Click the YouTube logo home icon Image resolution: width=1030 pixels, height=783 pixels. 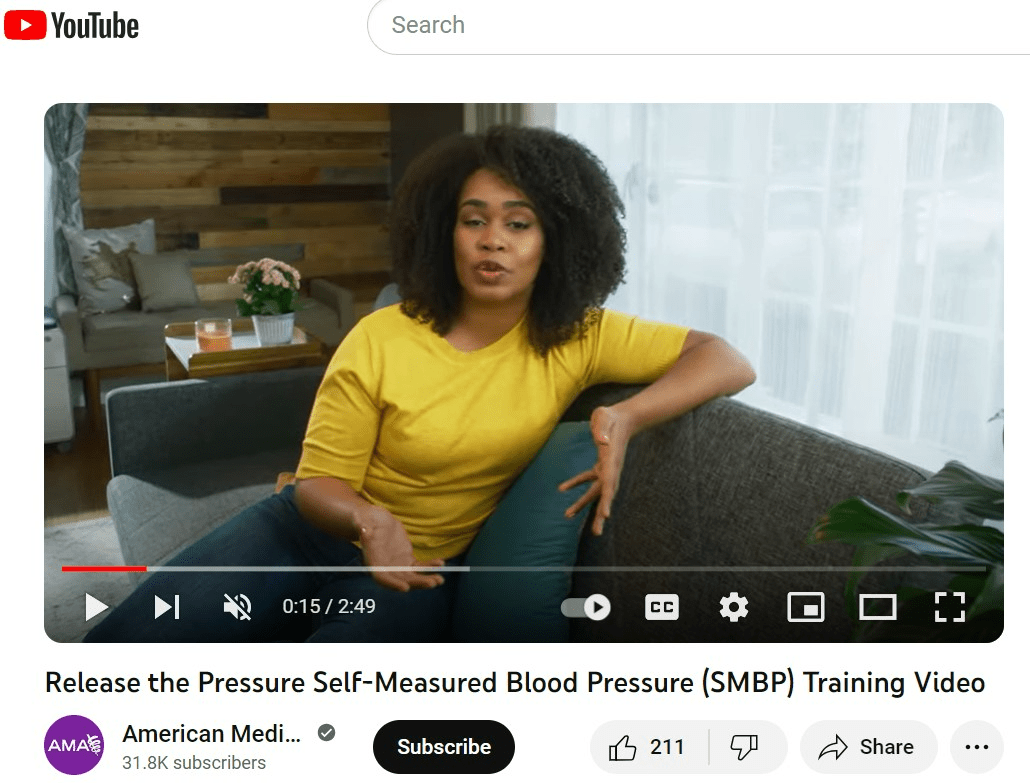(x=71, y=26)
